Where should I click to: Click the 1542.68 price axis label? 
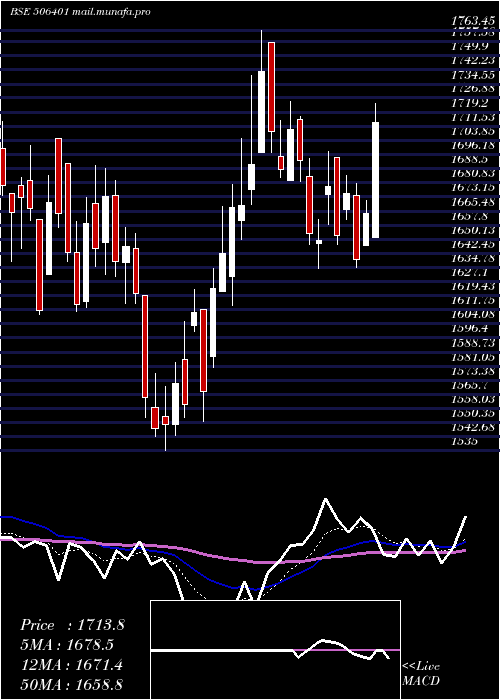pyautogui.click(x=473, y=427)
